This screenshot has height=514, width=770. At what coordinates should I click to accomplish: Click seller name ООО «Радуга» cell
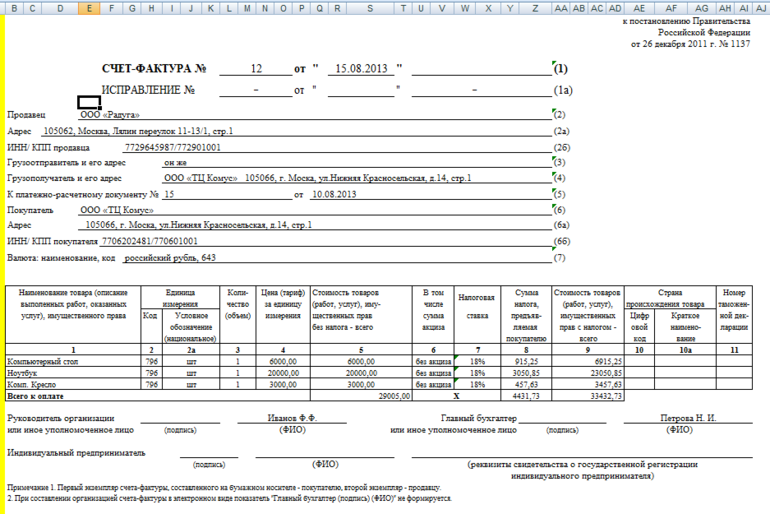click(x=109, y=115)
